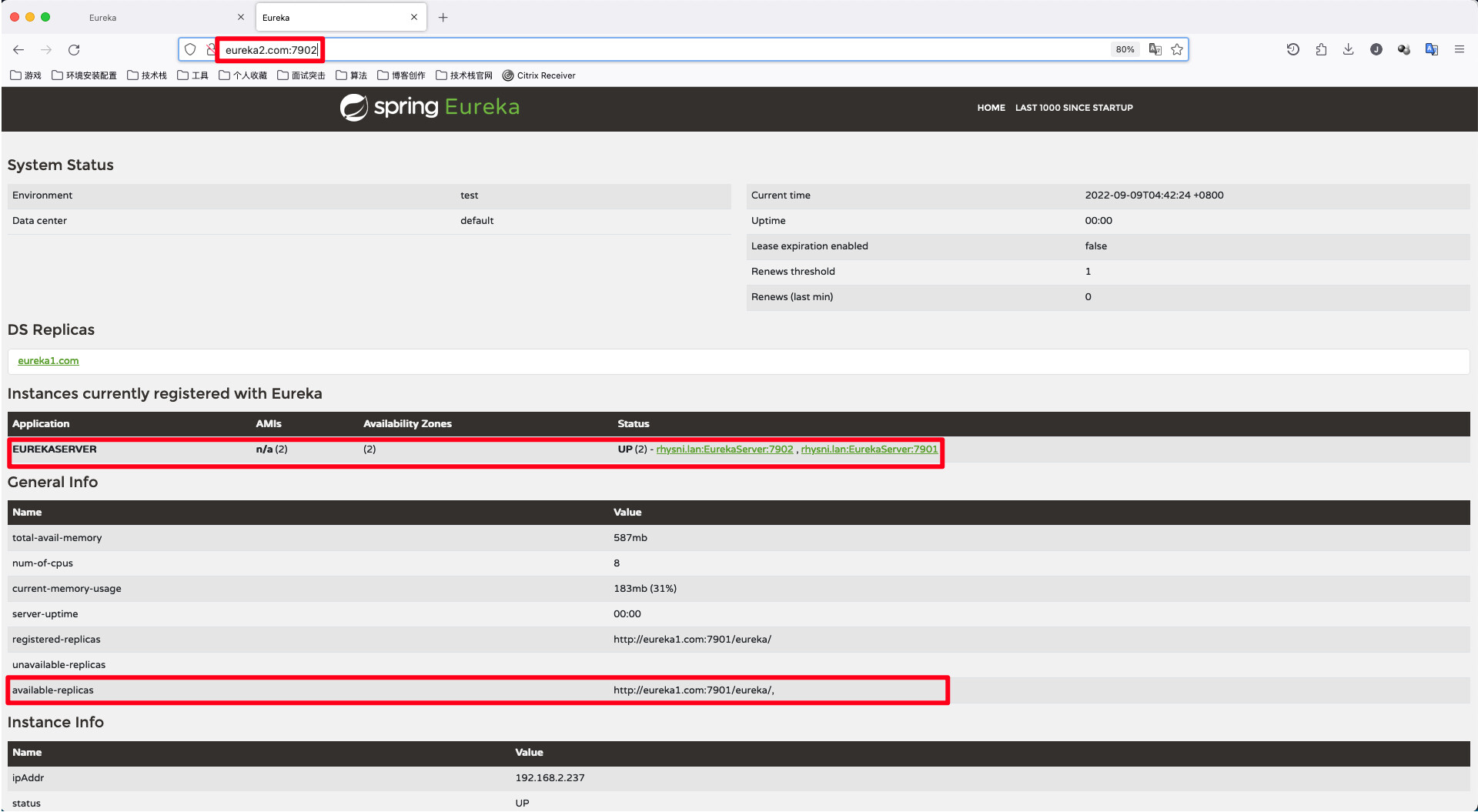Screen dimensions: 1478x812
Task: Click the round dark account icon in toolbar
Action: (1376, 50)
